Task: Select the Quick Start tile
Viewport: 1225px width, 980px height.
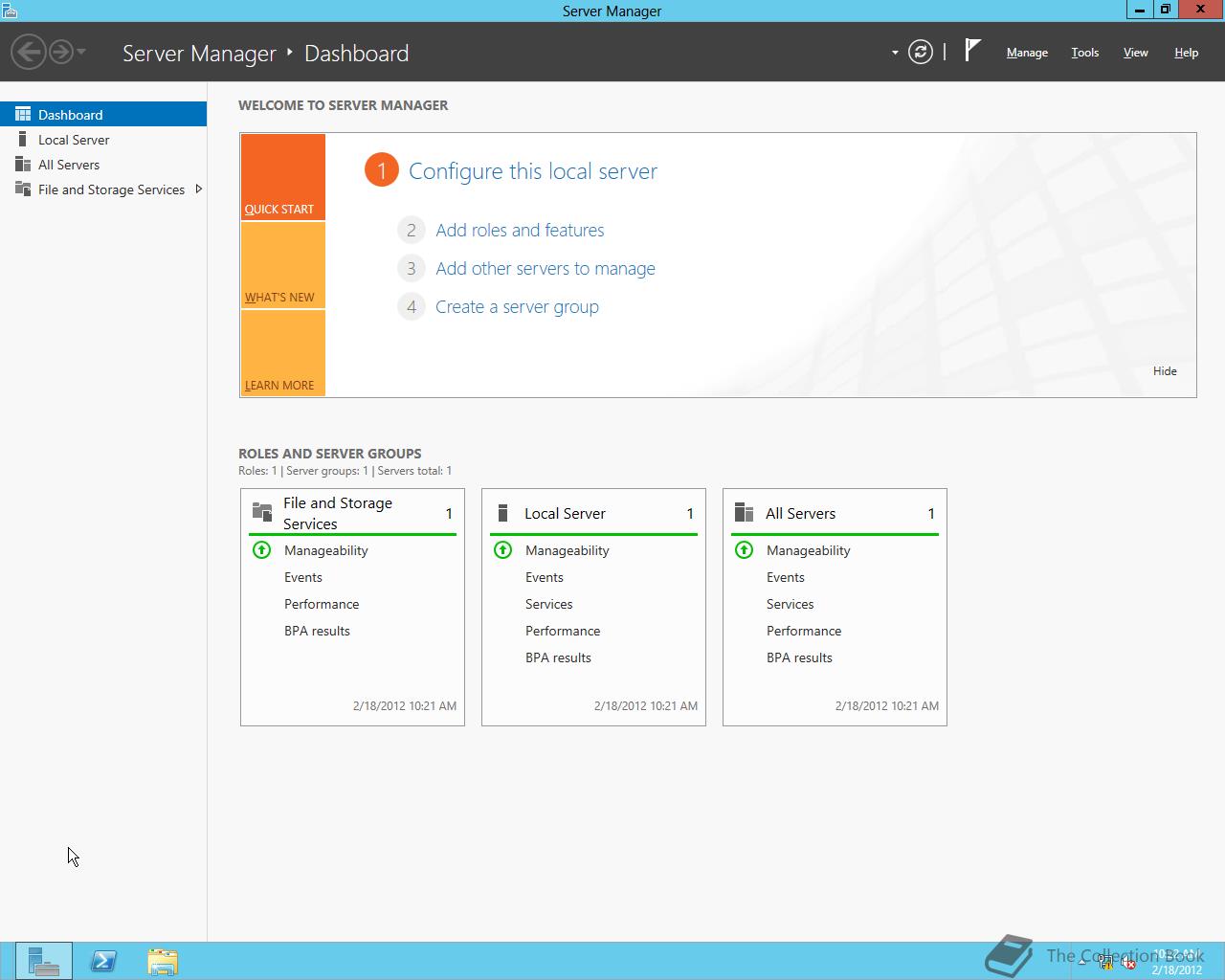Action: [x=283, y=177]
